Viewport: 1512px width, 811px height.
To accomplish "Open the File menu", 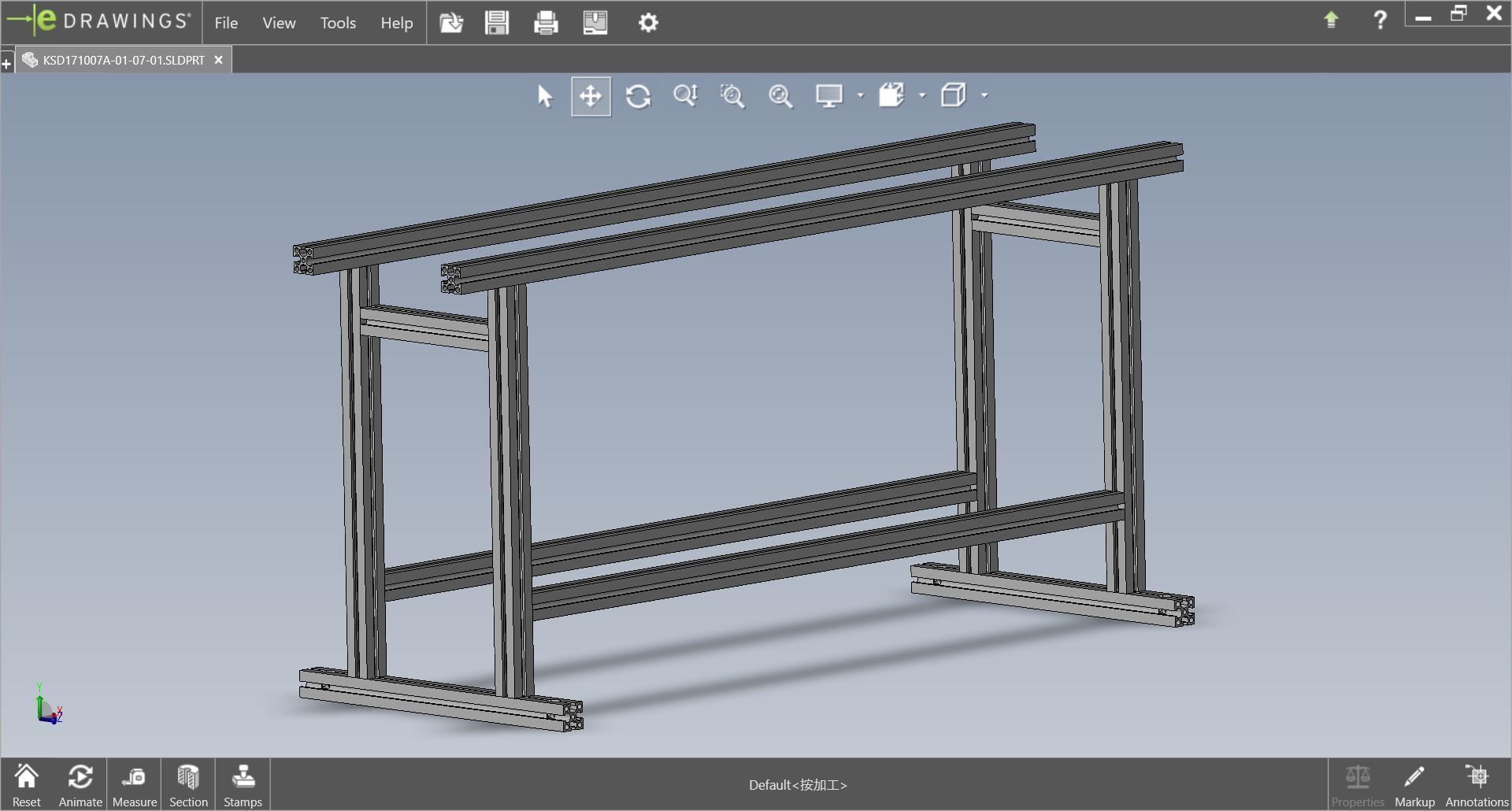I will point(226,23).
